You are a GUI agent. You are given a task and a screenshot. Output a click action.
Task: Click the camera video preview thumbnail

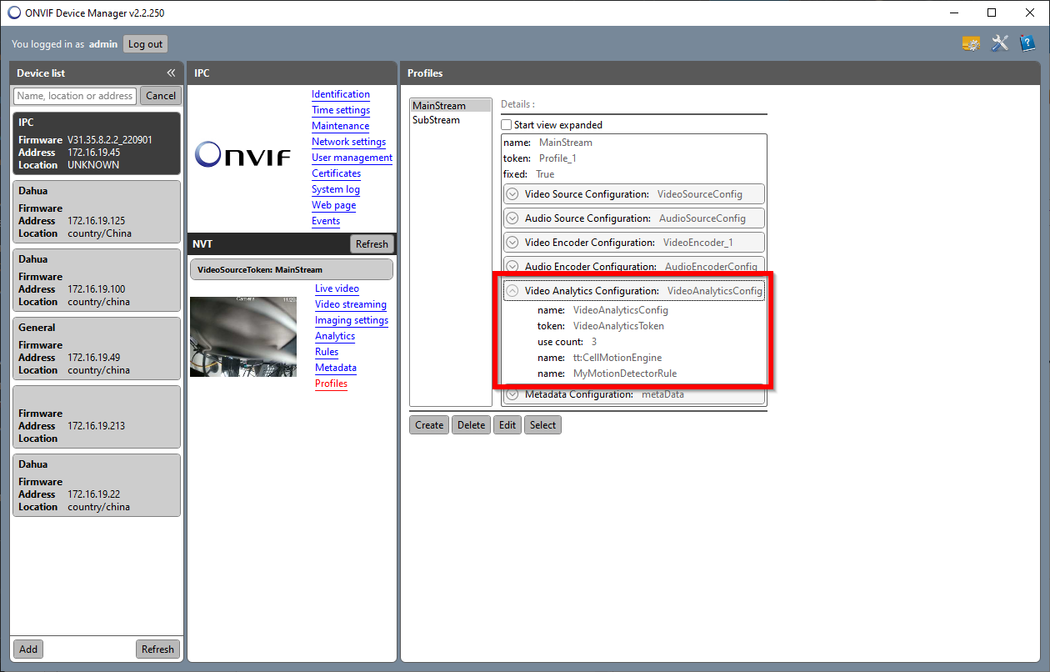[243, 337]
